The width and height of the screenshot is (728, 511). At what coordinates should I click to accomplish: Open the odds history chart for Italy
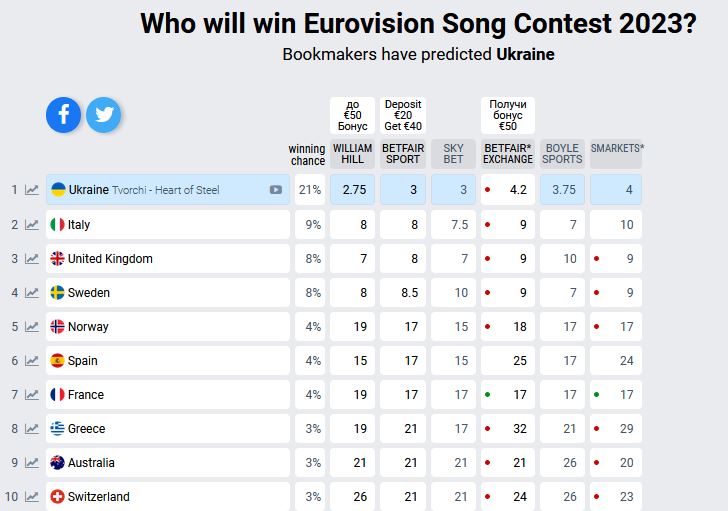[32, 225]
